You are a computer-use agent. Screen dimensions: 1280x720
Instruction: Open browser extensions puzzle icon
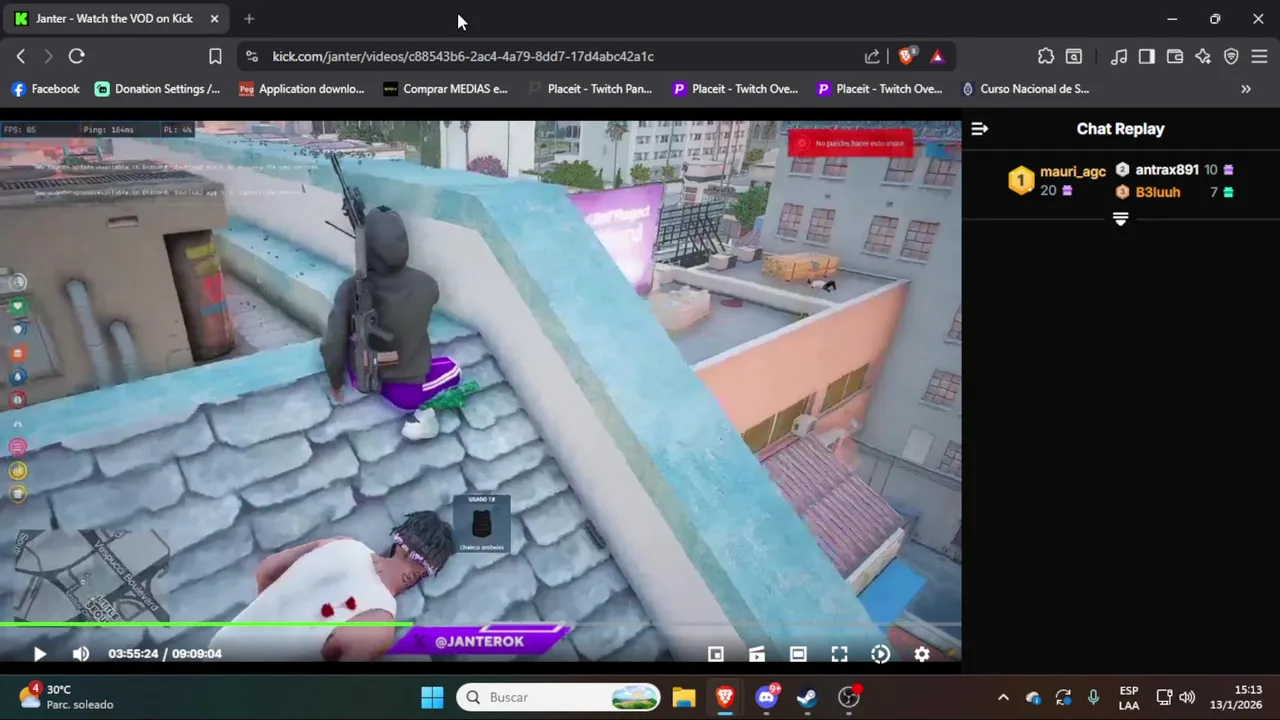pyautogui.click(x=1046, y=57)
